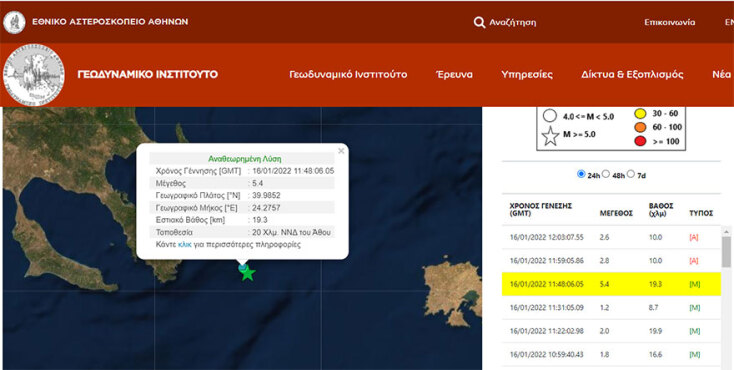Image resolution: width=734 pixels, height=370 pixels.
Task: Select the highlighted 16/01/2022 11:48:06.05 row
Action: 611,284
